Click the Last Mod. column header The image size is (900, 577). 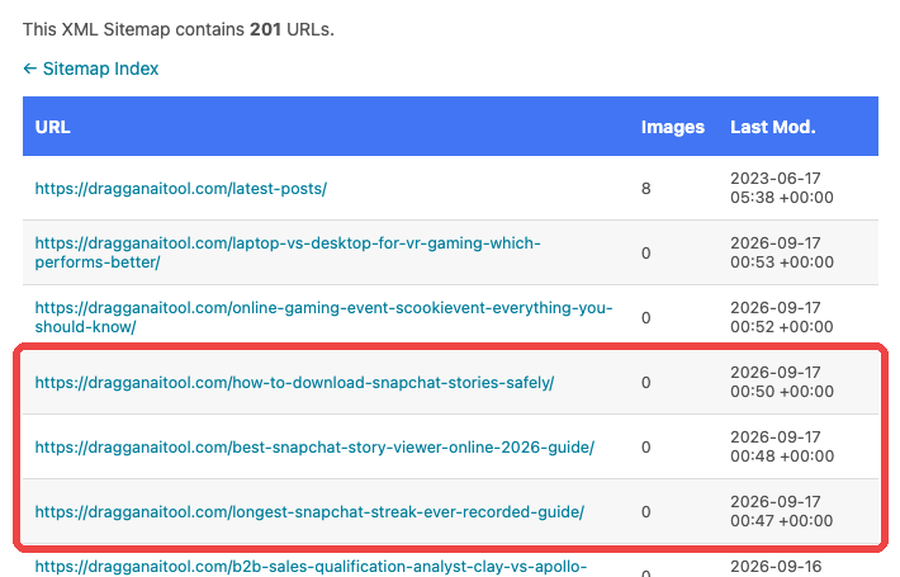pyautogui.click(x=773, y=127)
